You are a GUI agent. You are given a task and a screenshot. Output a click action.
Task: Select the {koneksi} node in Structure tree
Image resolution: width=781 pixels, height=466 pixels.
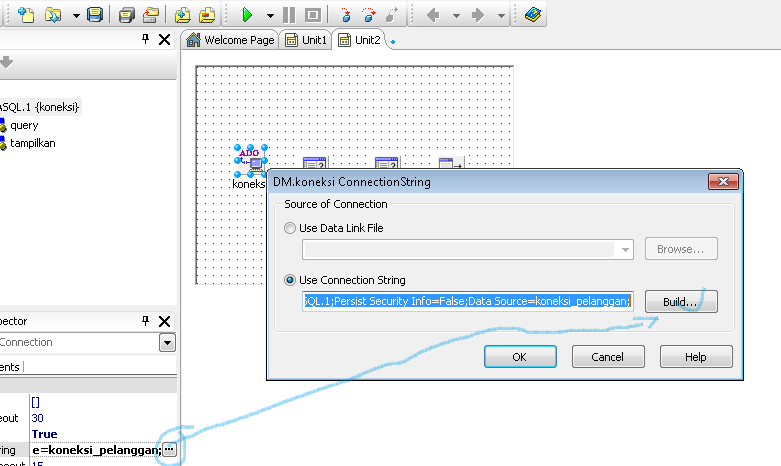[40, 107]
